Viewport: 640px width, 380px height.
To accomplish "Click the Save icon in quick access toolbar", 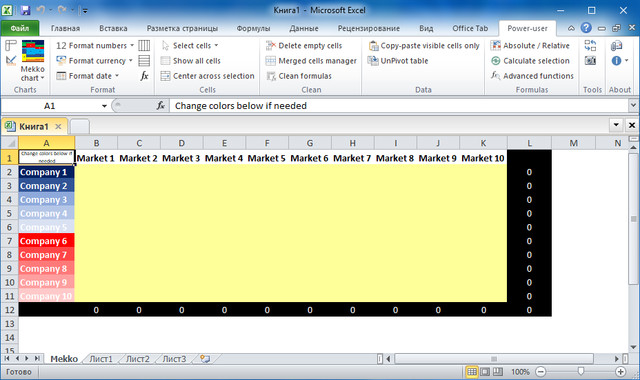I will [x=25, y=10].
